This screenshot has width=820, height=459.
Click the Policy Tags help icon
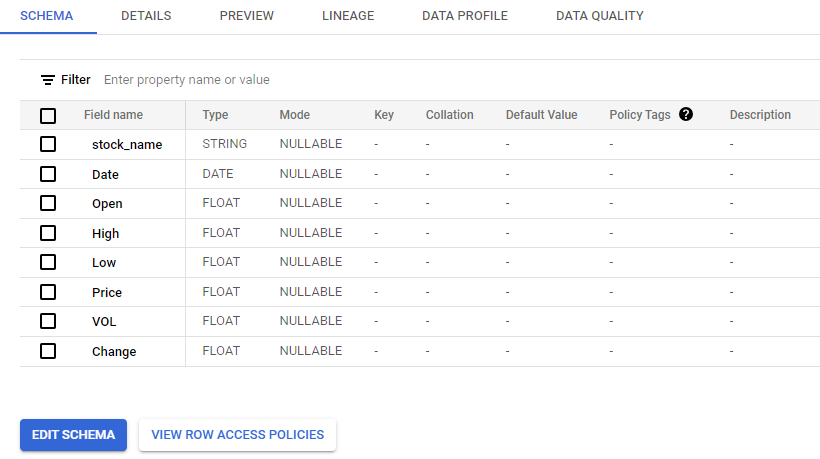click(x=686, y=114)
